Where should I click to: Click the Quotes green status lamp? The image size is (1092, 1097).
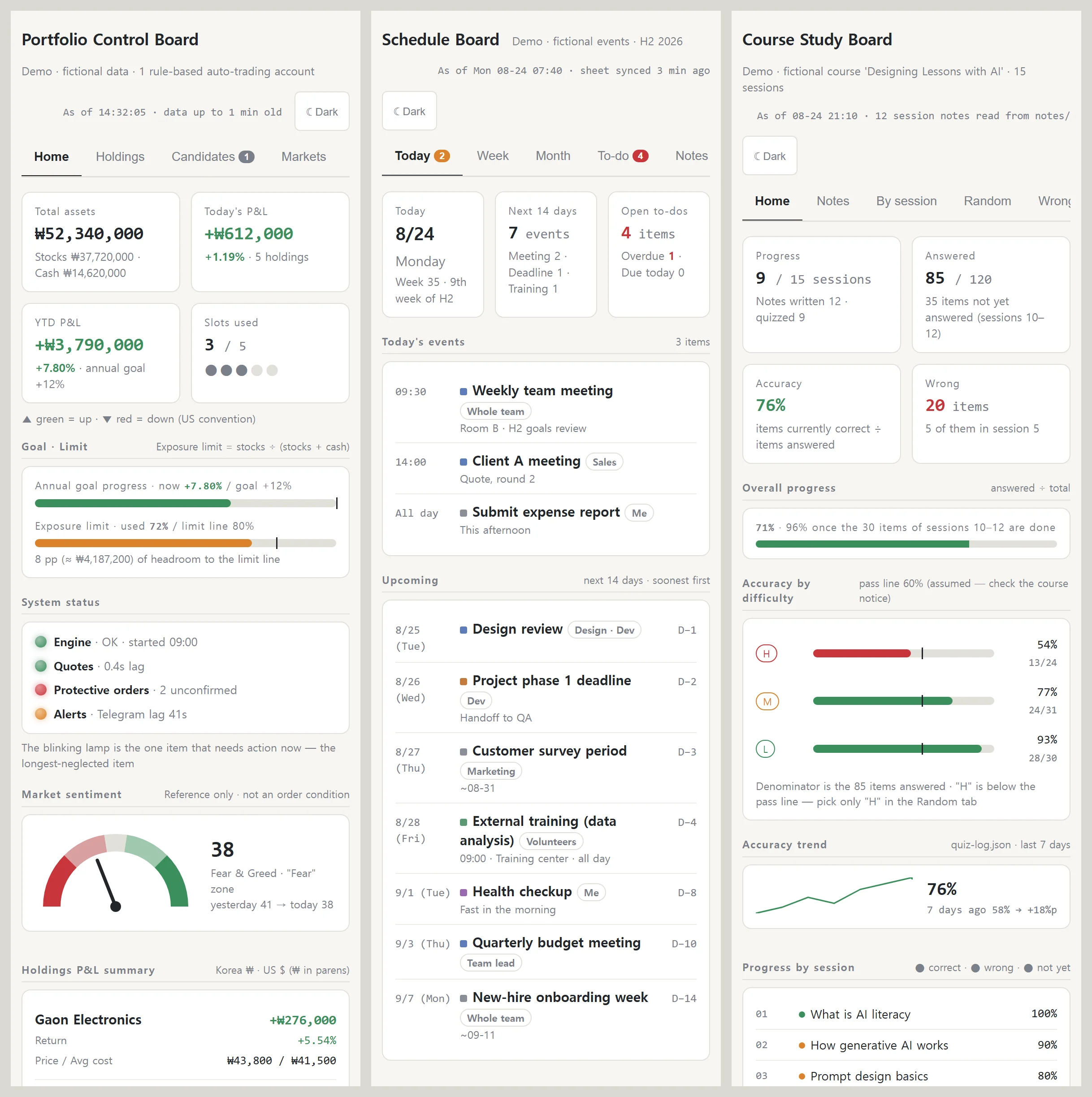tap(41, 665)
